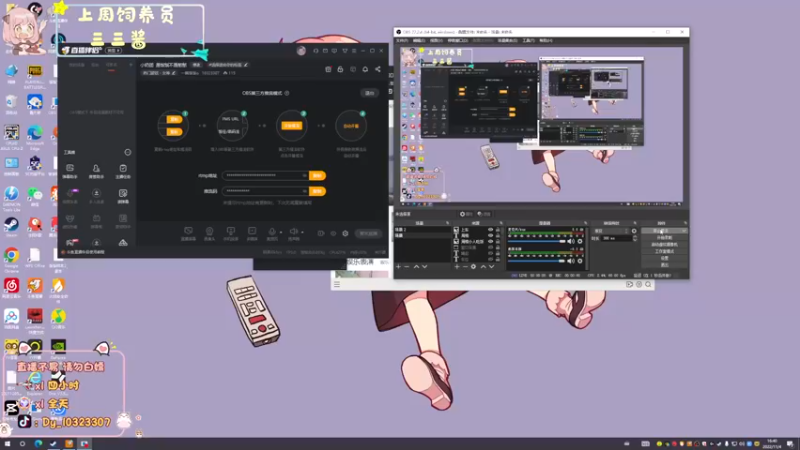Image resolution: width=800 pixels, height=450 pixels.
Task: Expand the arrow beside the microphone icon
Action: point(280,232)
